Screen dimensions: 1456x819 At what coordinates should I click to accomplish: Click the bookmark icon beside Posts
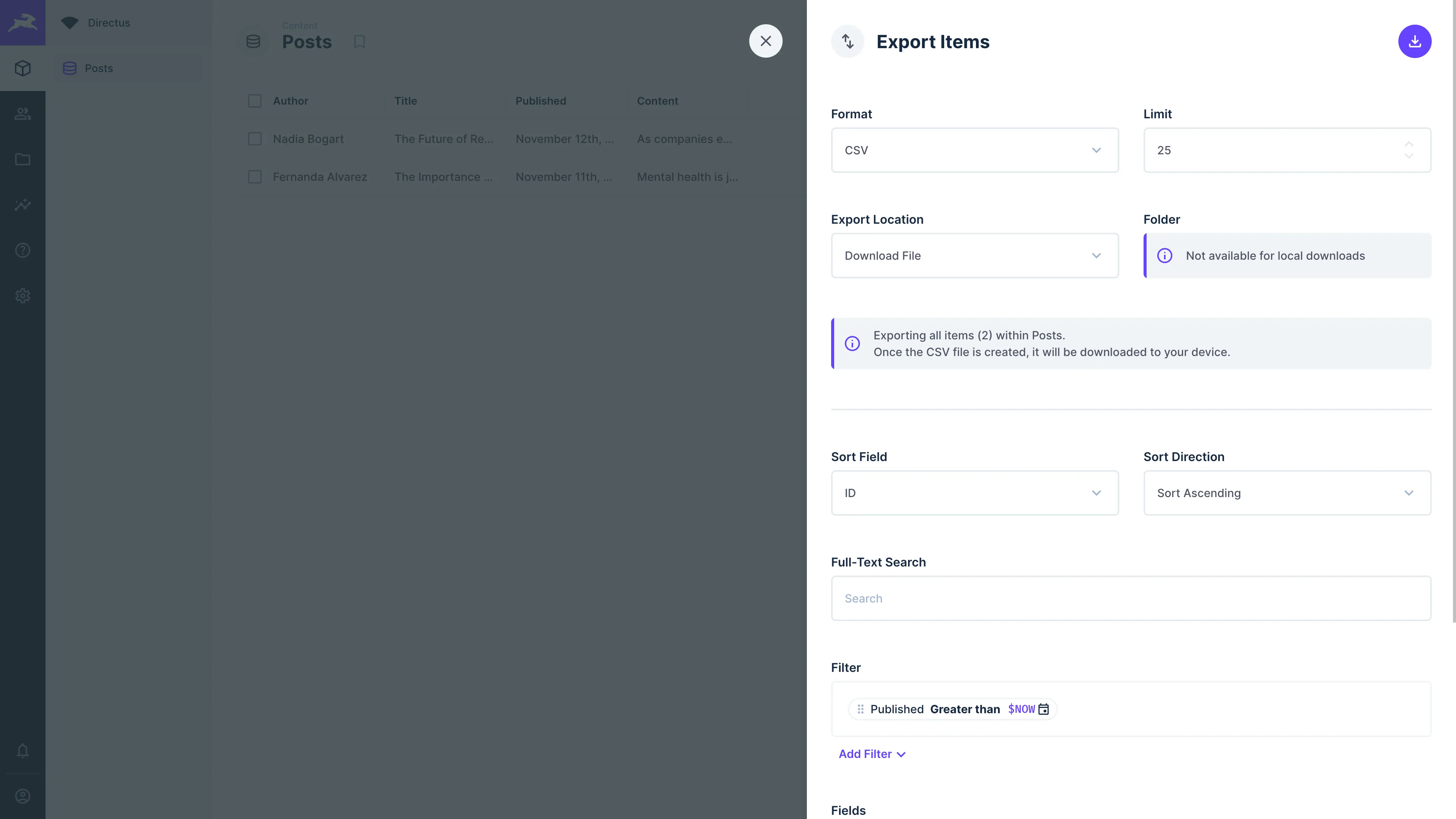359,41
